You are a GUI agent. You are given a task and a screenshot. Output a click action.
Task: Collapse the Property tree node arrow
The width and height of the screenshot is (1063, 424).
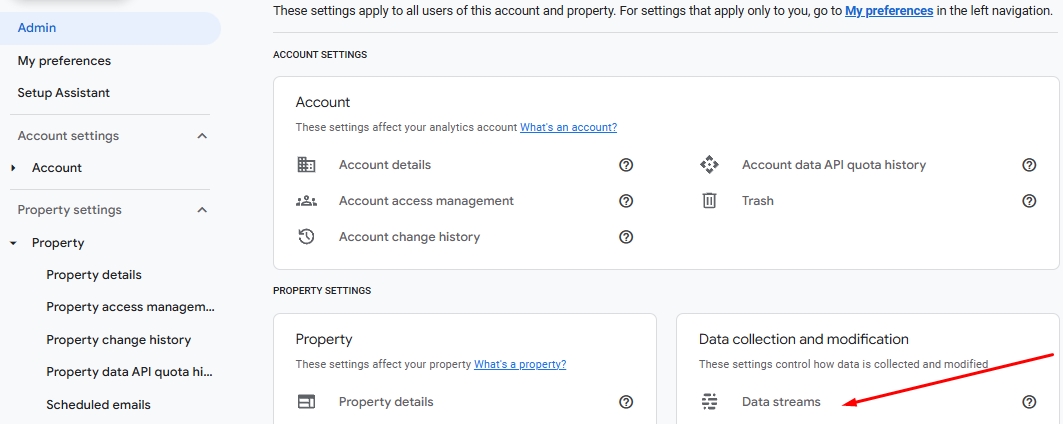point(14,243)
